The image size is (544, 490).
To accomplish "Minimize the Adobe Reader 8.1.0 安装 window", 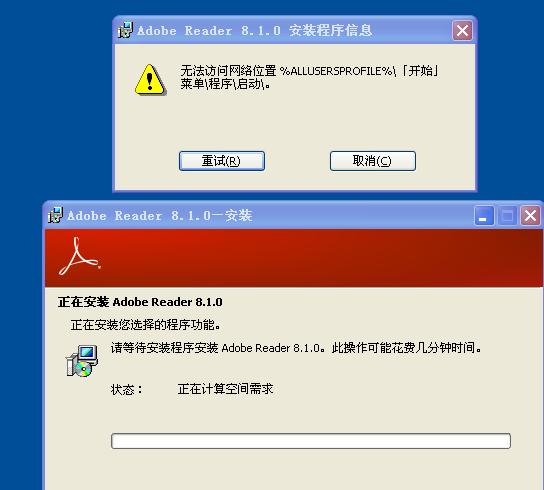I will (x=484, y=216).
